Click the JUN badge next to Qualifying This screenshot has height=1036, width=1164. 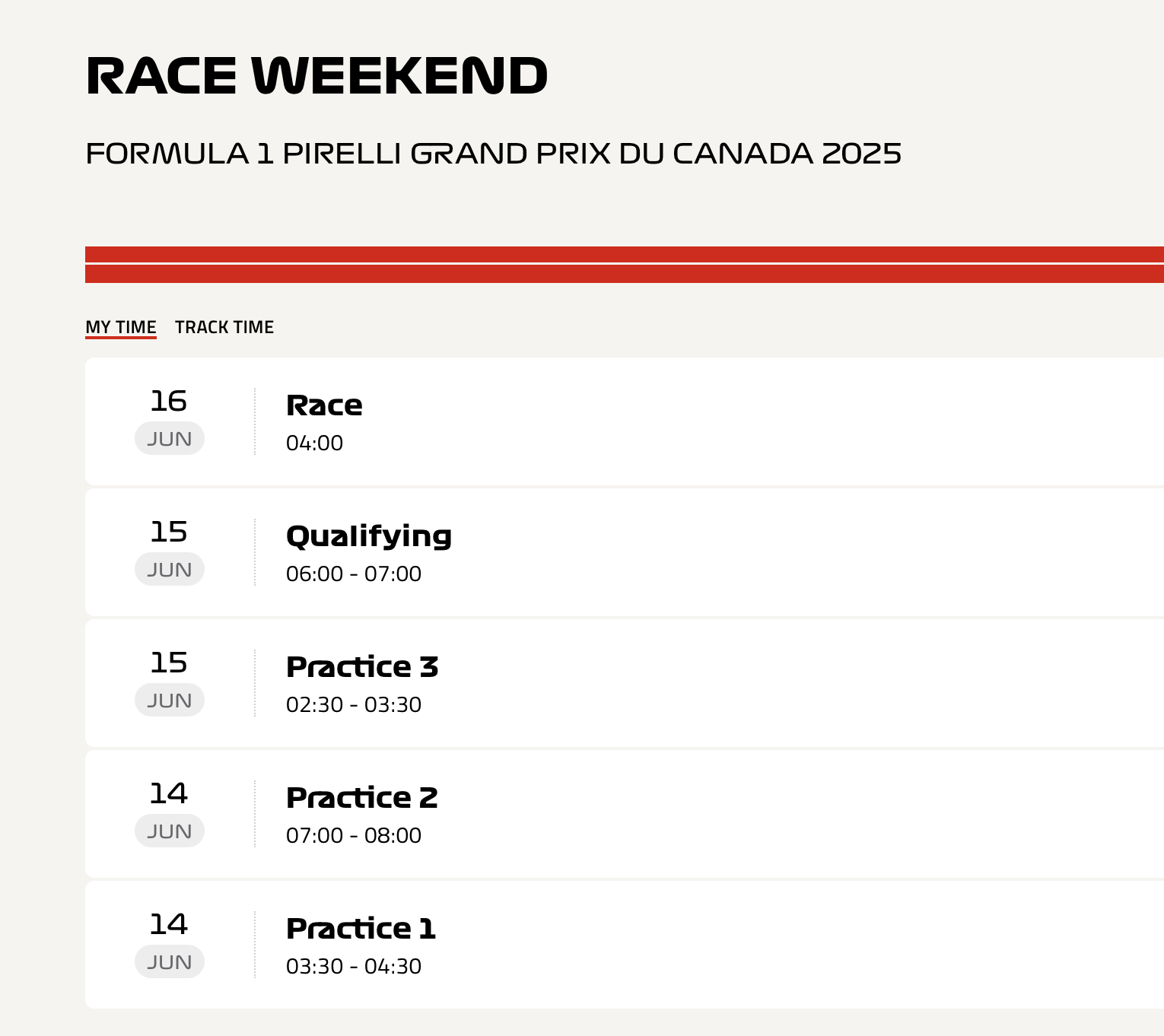[169, 570]
